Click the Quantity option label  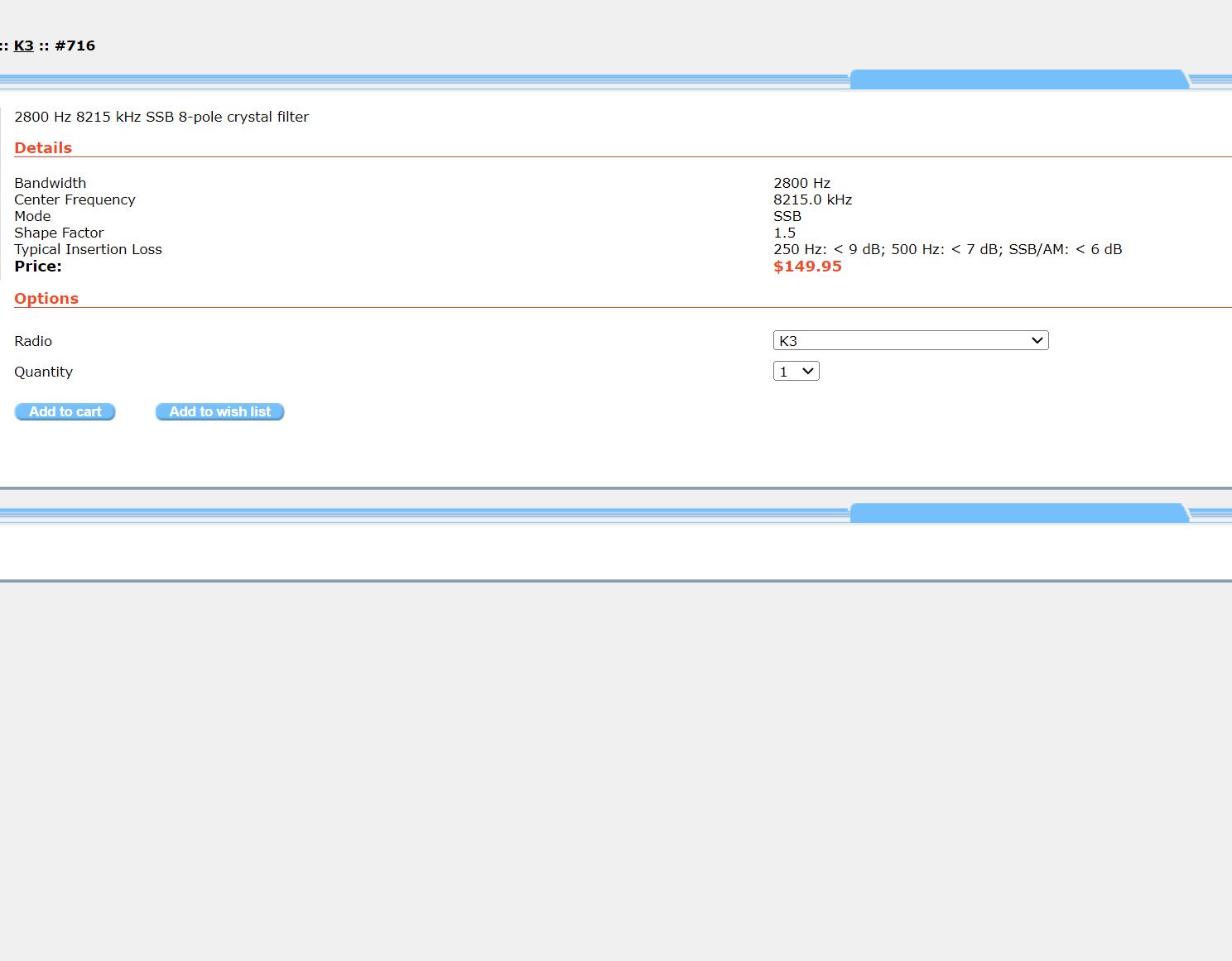coord(43,372)
